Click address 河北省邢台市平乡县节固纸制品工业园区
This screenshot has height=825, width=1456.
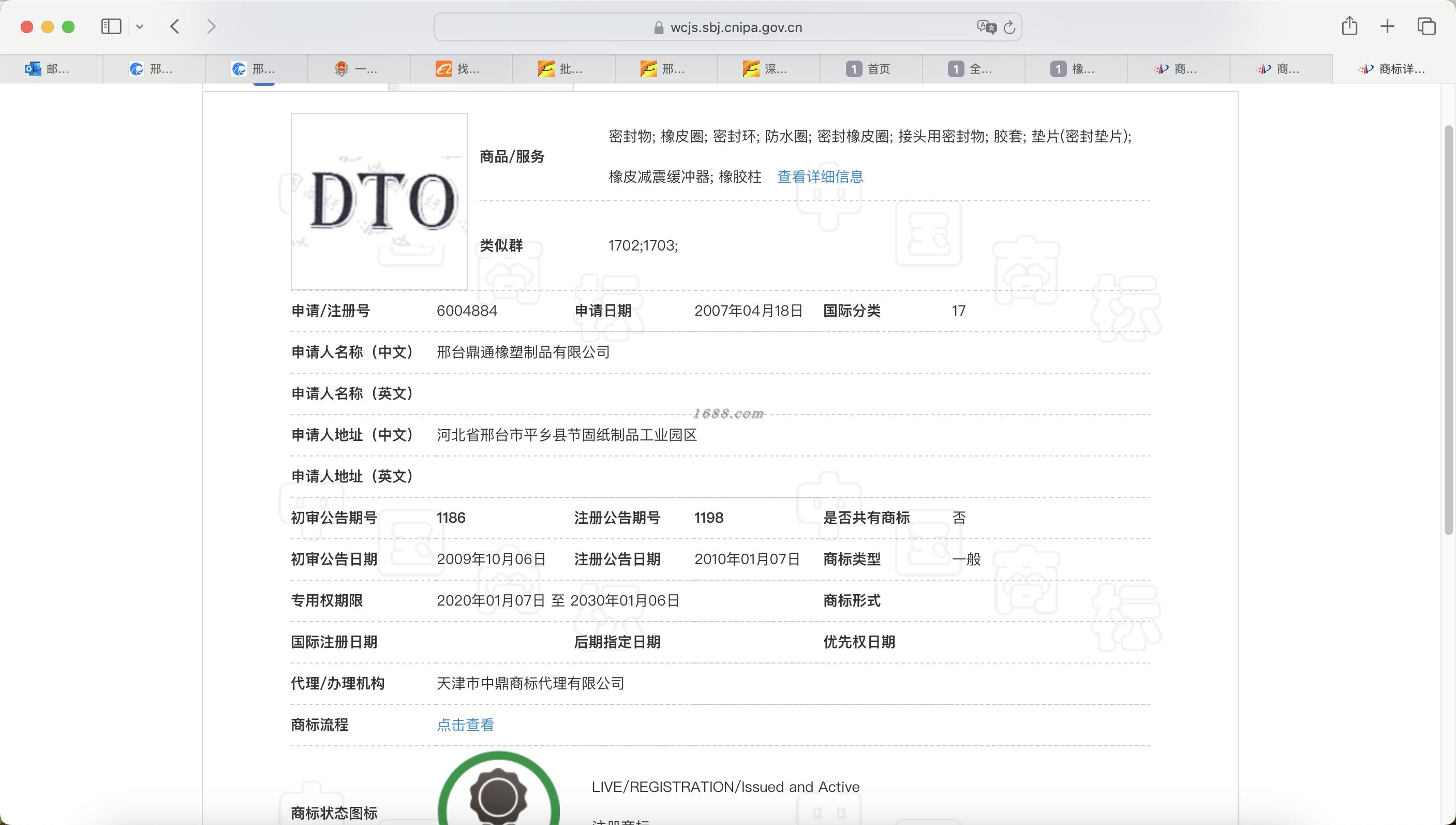[567, 435]
